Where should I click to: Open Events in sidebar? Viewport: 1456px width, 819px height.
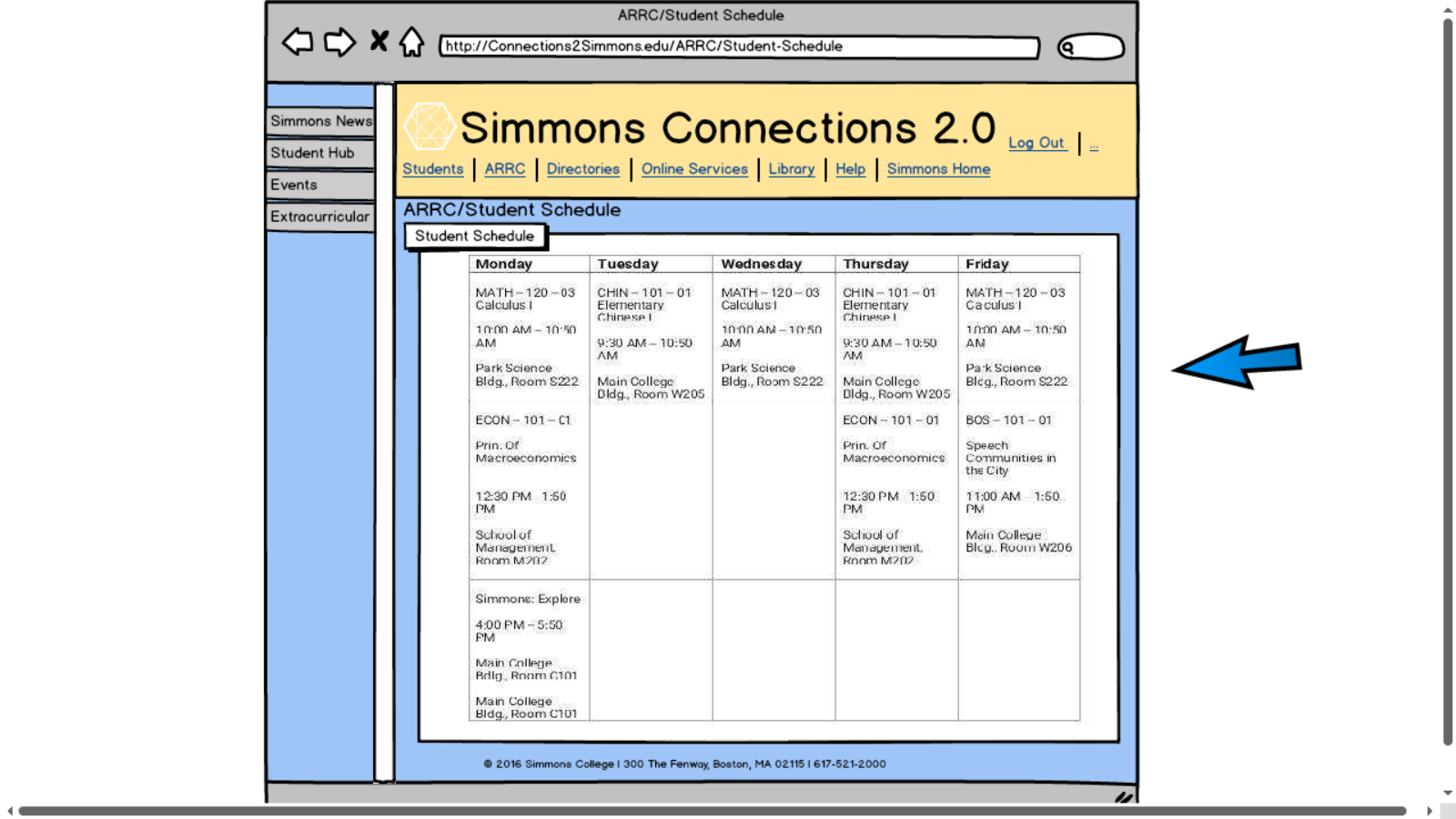point(320,185)
